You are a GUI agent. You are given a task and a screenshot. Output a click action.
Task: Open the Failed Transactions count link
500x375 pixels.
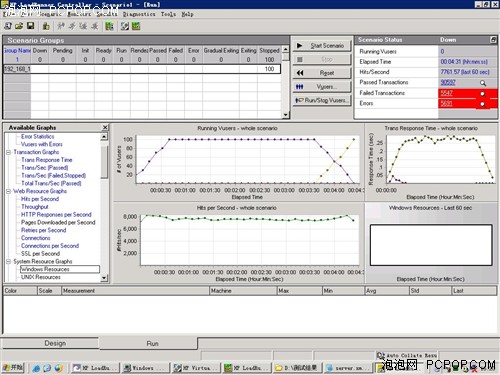click(x=446, y=93)
